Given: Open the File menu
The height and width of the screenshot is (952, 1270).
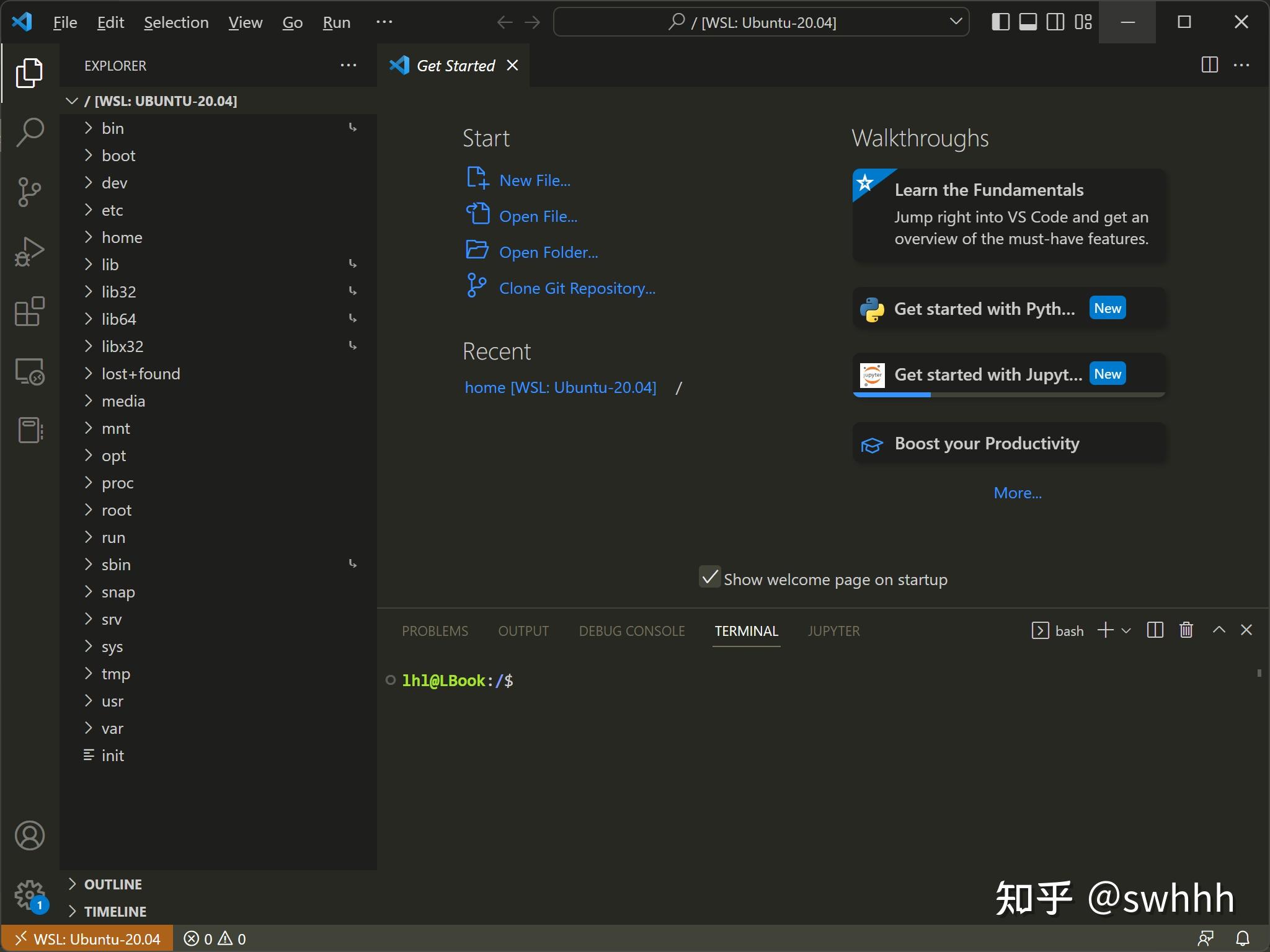Looking at the screenshot, I should 65,22.
